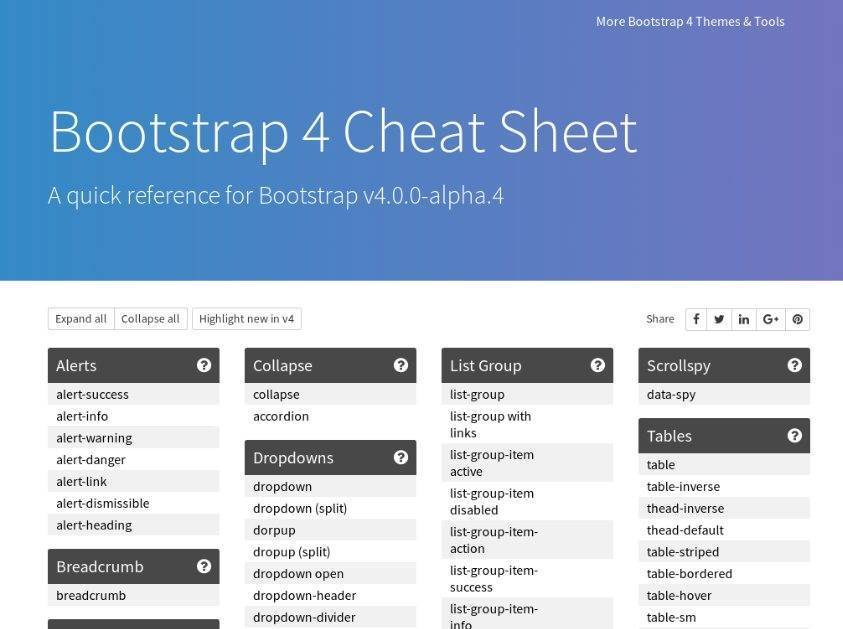Viewport: 843px width, 629px height.
Task: Select the alert-danger item
Action: point(133,460)
